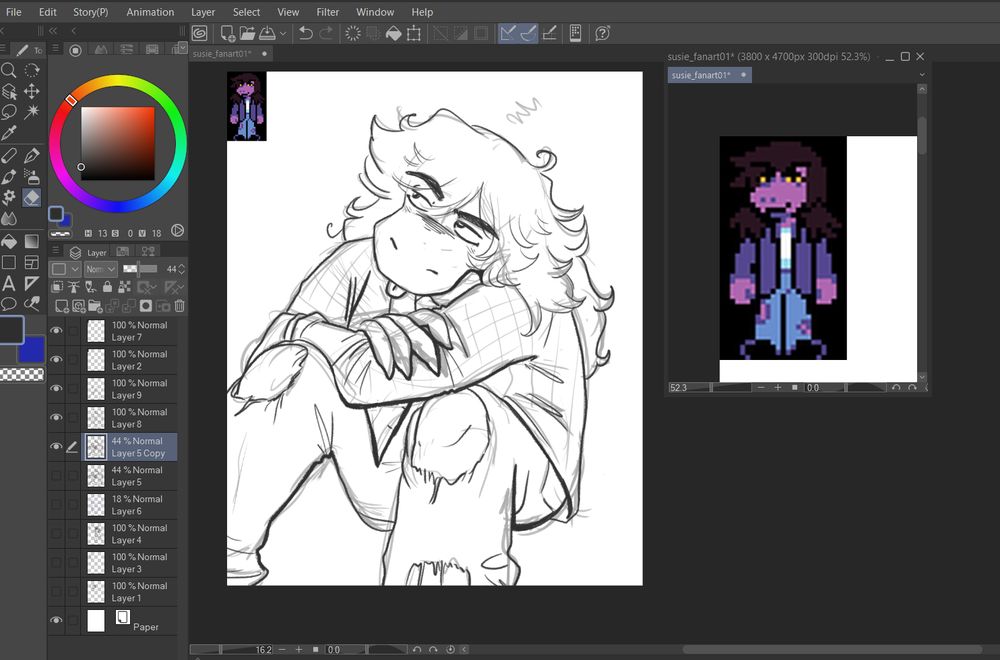Viewport: 1000px width, 660px height.
Task: Switch to the Layer panel tab
Action: pos(88,253)
